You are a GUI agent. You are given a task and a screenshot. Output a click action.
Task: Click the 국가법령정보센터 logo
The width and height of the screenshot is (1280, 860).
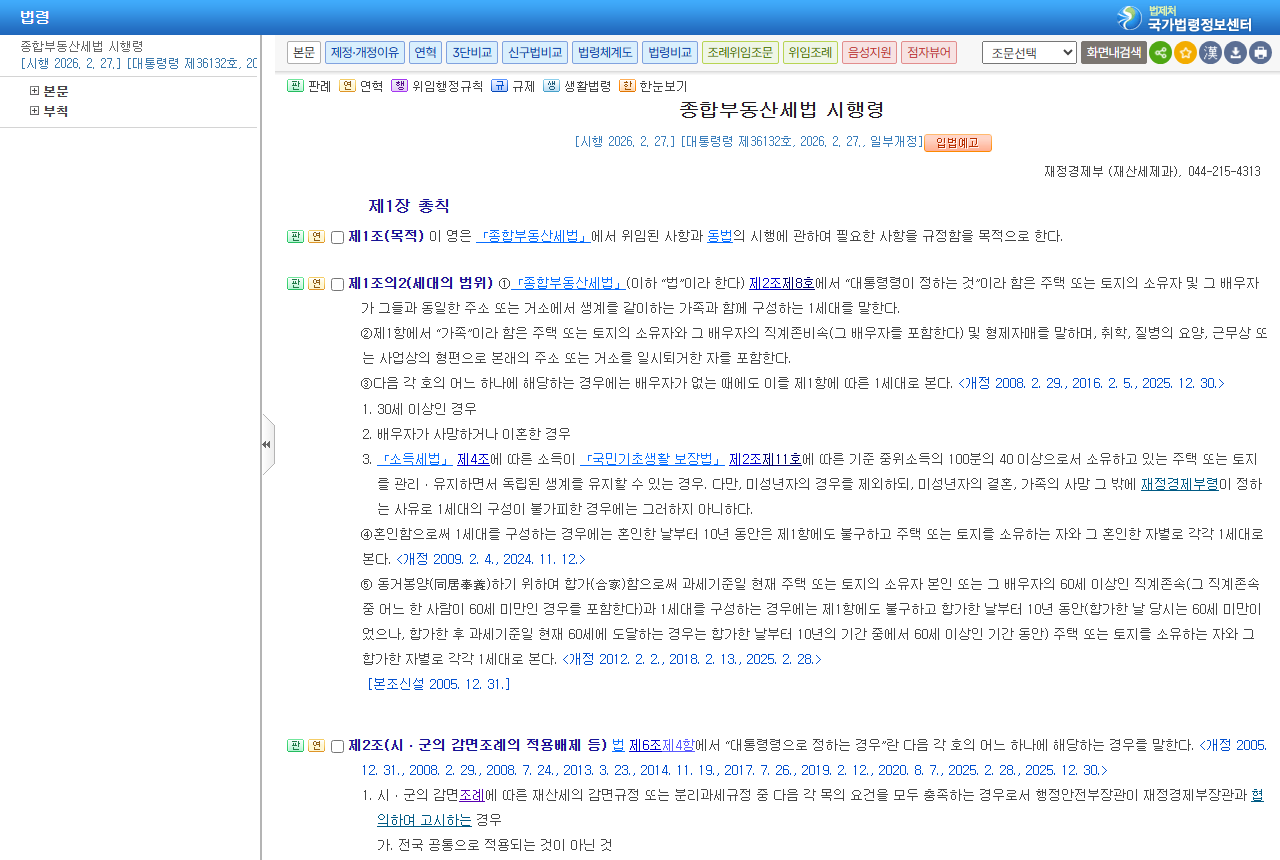pos(1185,17)
